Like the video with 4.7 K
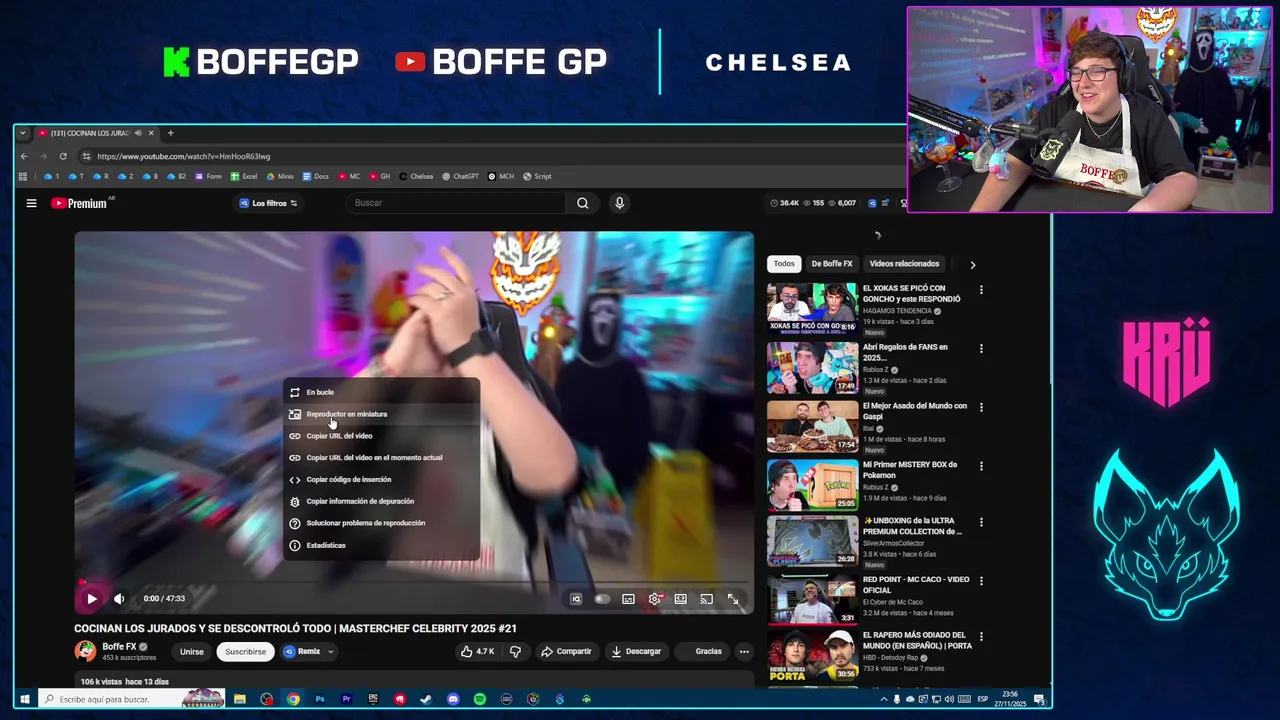Image resolution: width=1280 pixels, height=720 pixels. tap(477, 651)
